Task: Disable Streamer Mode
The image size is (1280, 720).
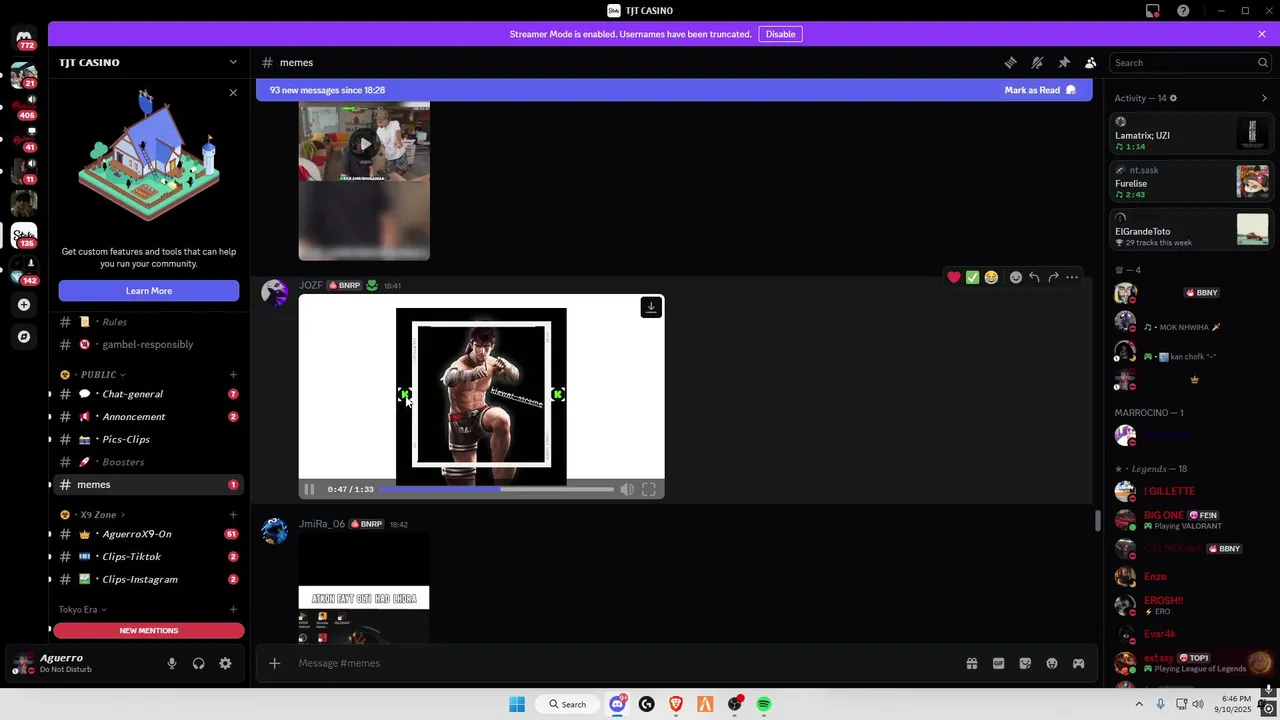Action: pos(780,34)
